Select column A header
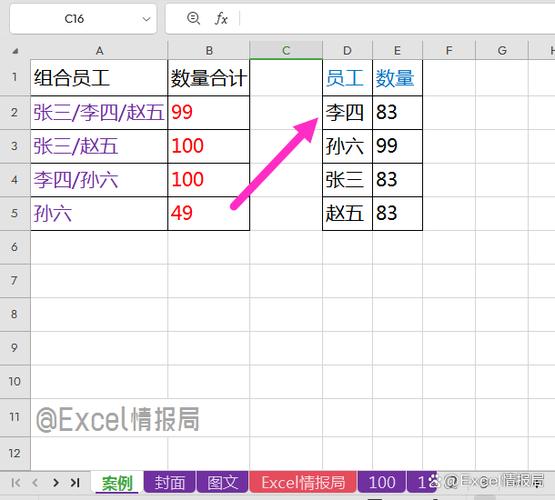 pyautogui.click(x=99, y=51)
